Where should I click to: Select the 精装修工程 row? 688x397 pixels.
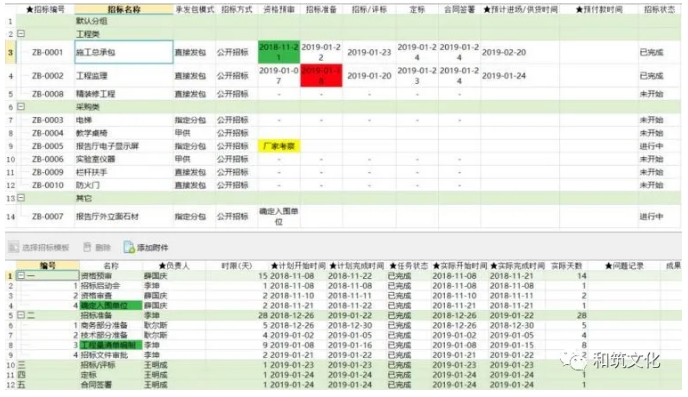(342, 94)
